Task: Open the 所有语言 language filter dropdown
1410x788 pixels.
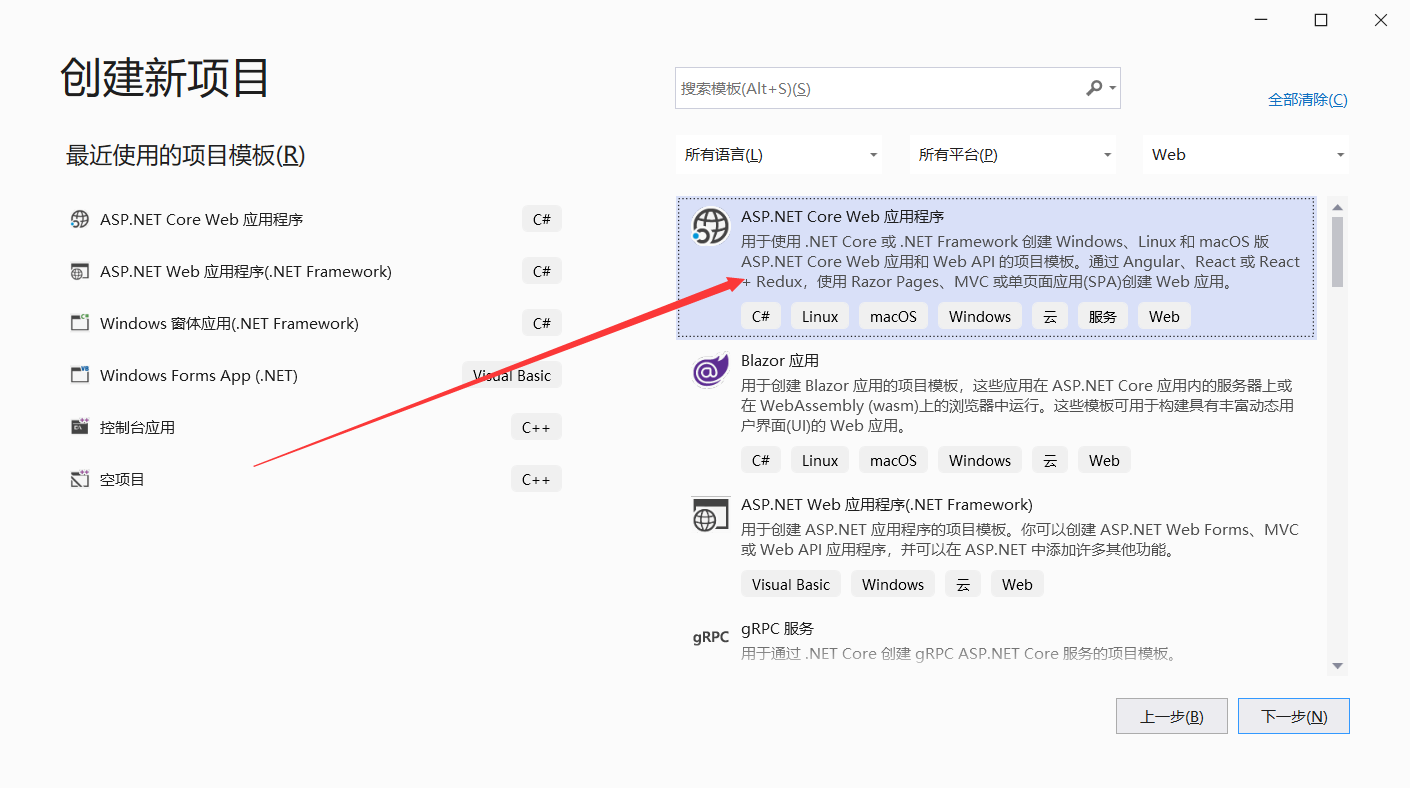Action: pyautogui.click(x=779, y=155)
